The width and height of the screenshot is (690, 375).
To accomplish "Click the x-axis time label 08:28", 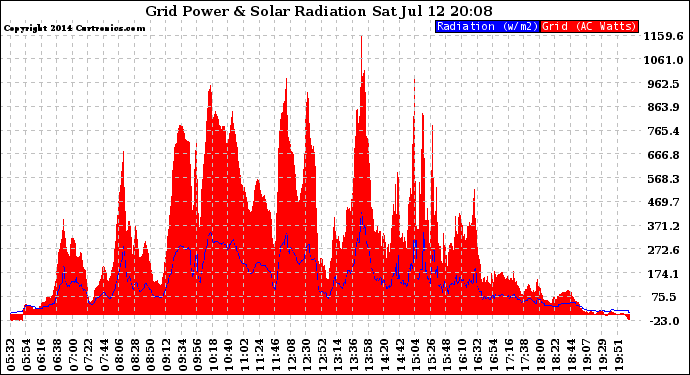I will (x=134, y=354).
